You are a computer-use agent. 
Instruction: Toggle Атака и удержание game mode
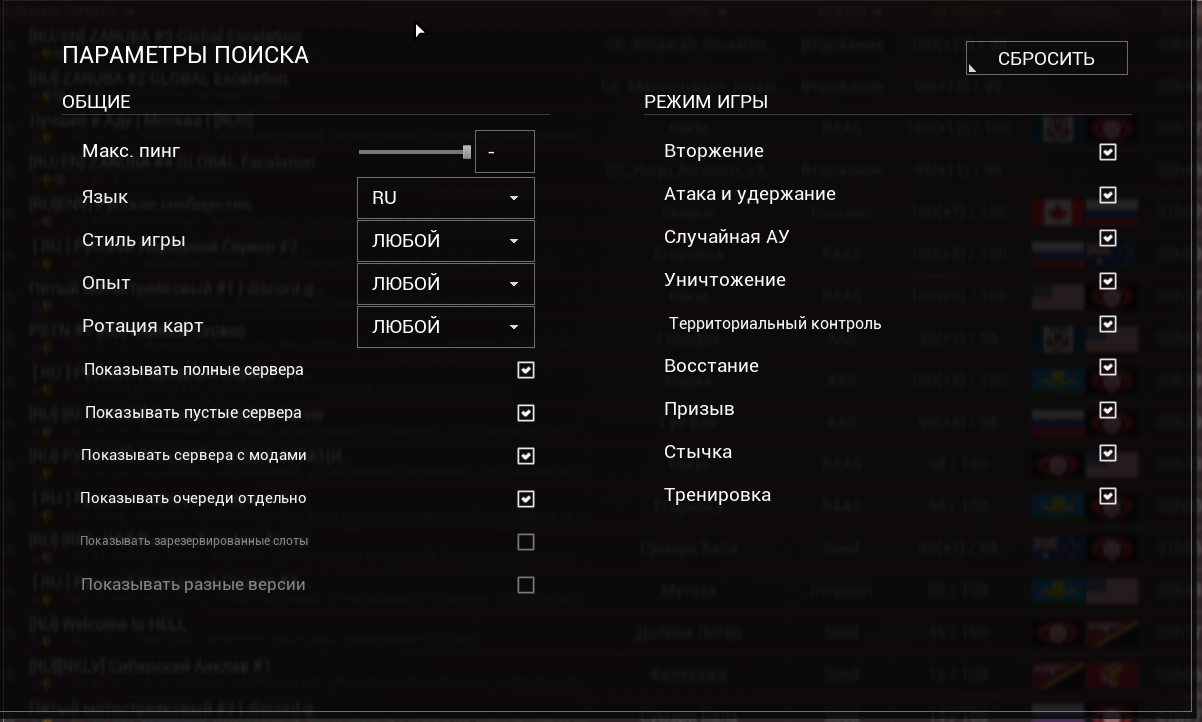coord(1108,195)
